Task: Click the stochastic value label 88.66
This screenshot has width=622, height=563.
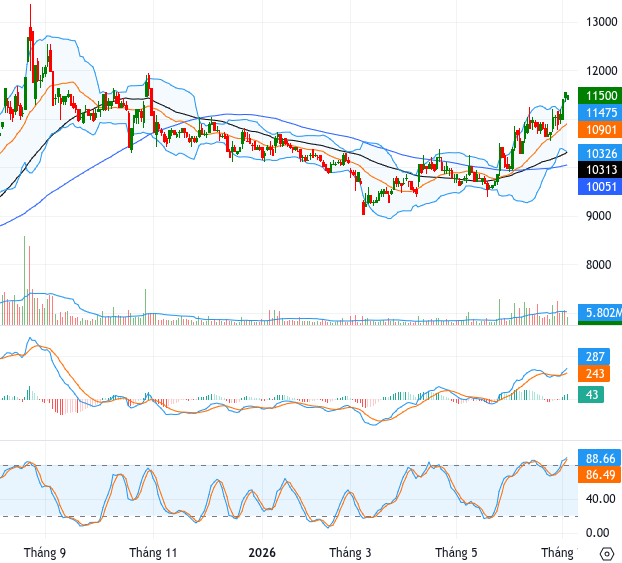Action: [599, 458]
